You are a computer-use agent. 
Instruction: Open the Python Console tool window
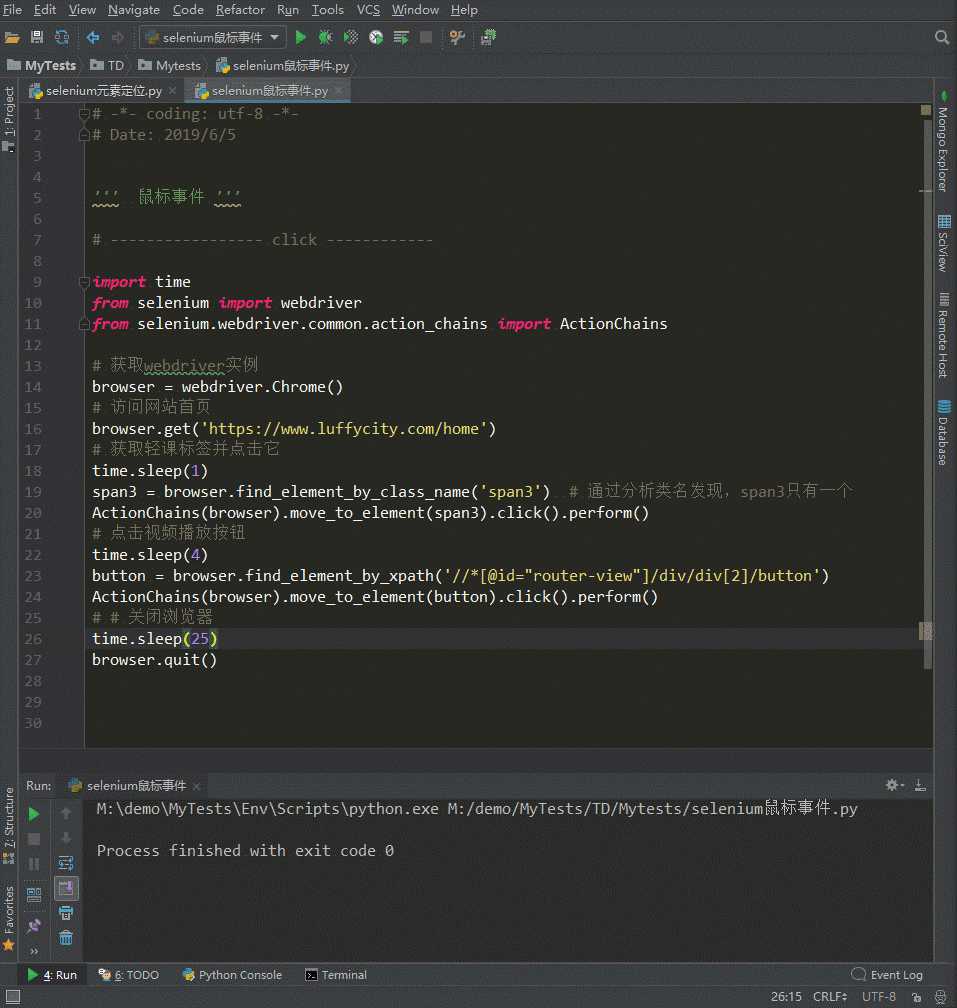[x=232, y=975]
